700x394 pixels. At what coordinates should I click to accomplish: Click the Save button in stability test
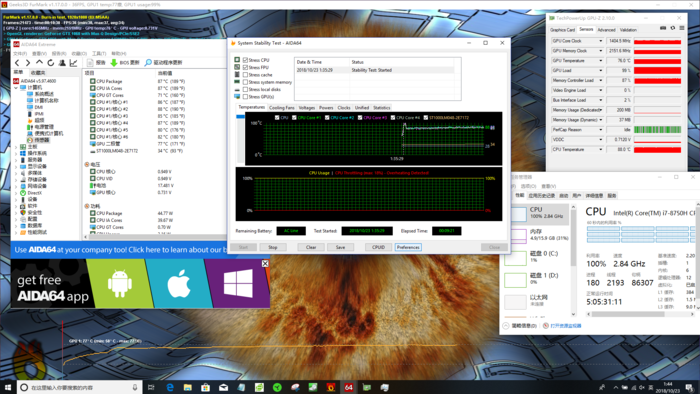tap(341, 247)
